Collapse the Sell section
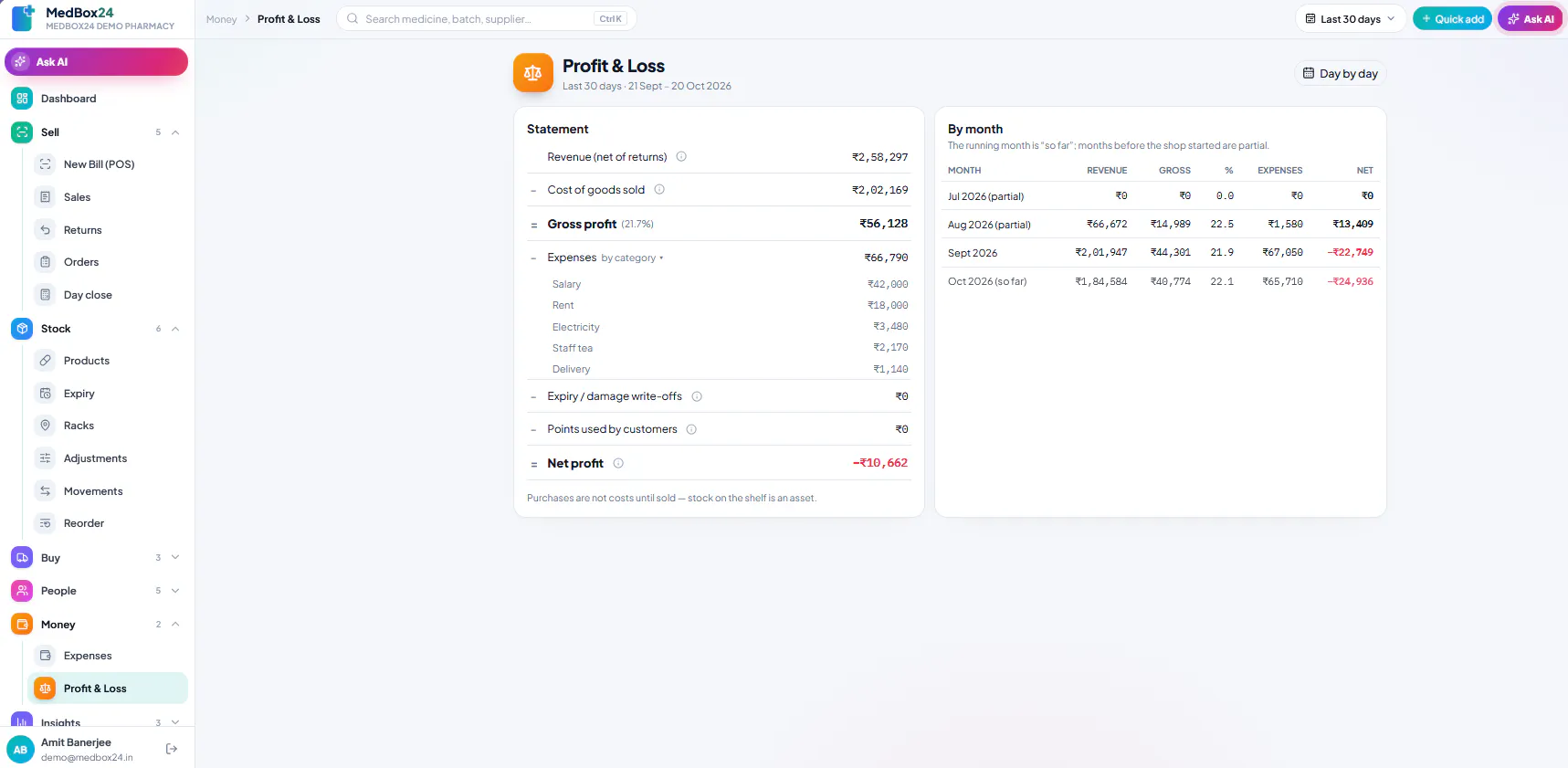 175,132
